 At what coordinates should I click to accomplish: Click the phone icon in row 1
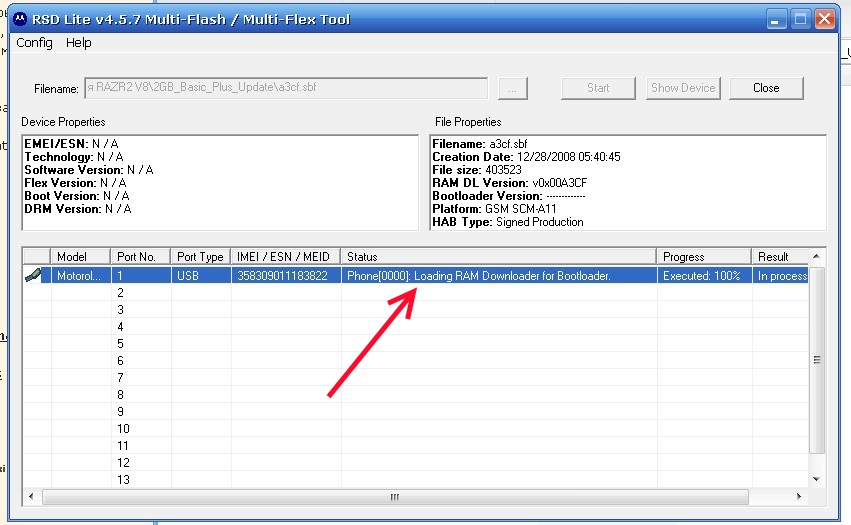pos(34,275)
